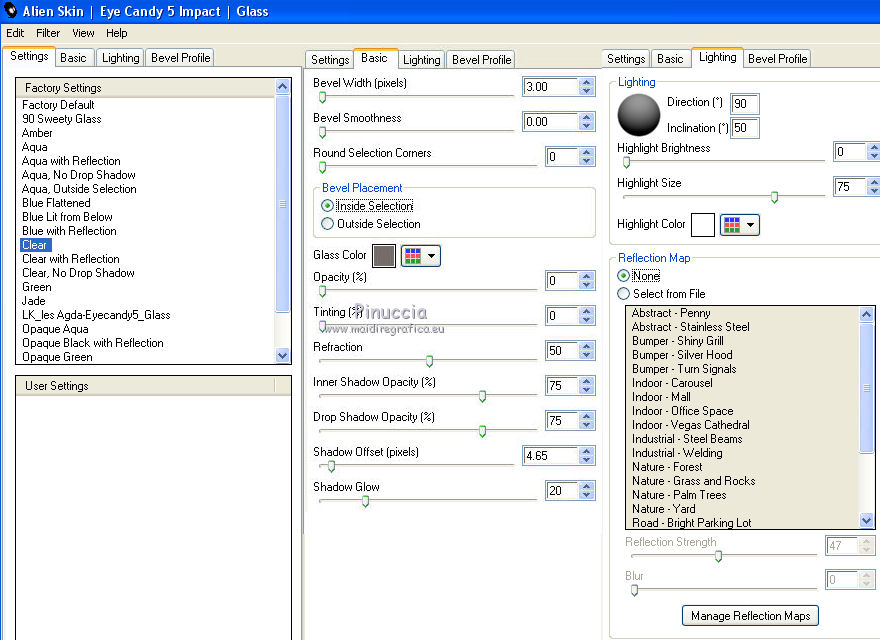Click the Glass Color swatch
880x640 pixels.
(384, 256)
